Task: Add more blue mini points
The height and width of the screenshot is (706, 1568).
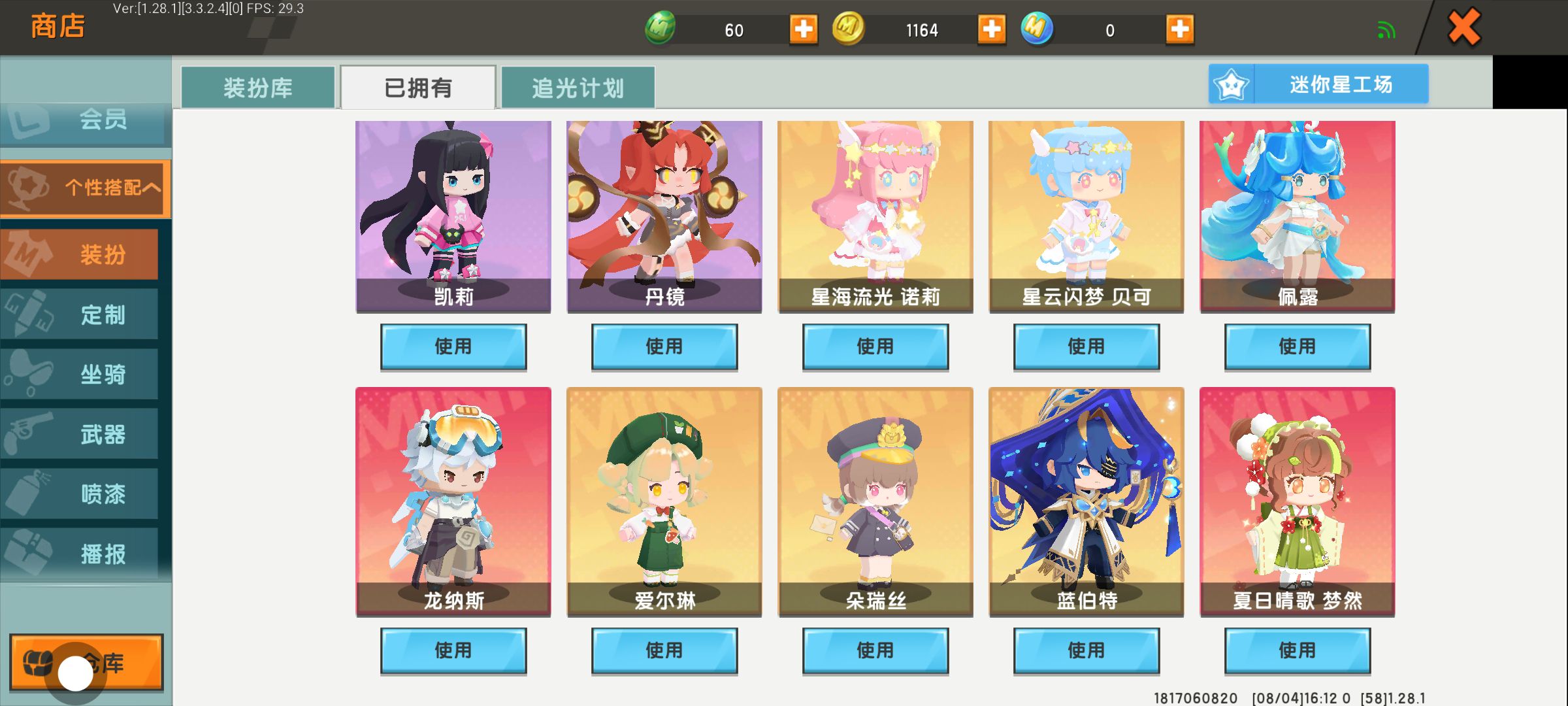Action: 1180,29
